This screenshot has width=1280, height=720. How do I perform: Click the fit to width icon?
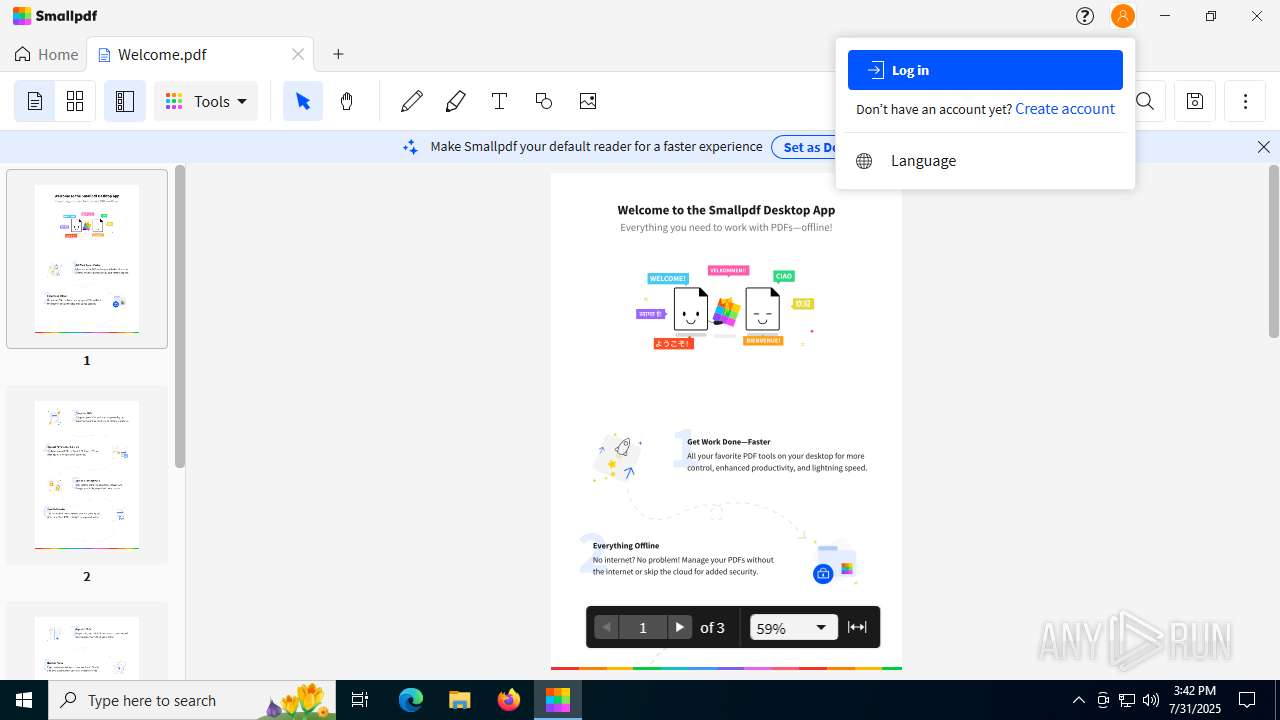pos(857,627)
